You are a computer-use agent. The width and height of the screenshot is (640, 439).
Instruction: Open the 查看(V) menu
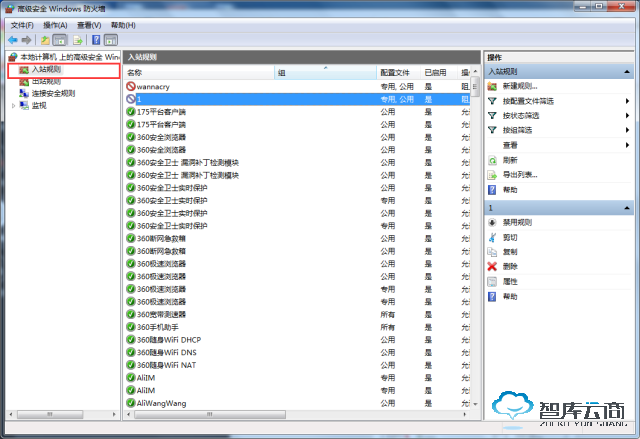tap(89, 25)
